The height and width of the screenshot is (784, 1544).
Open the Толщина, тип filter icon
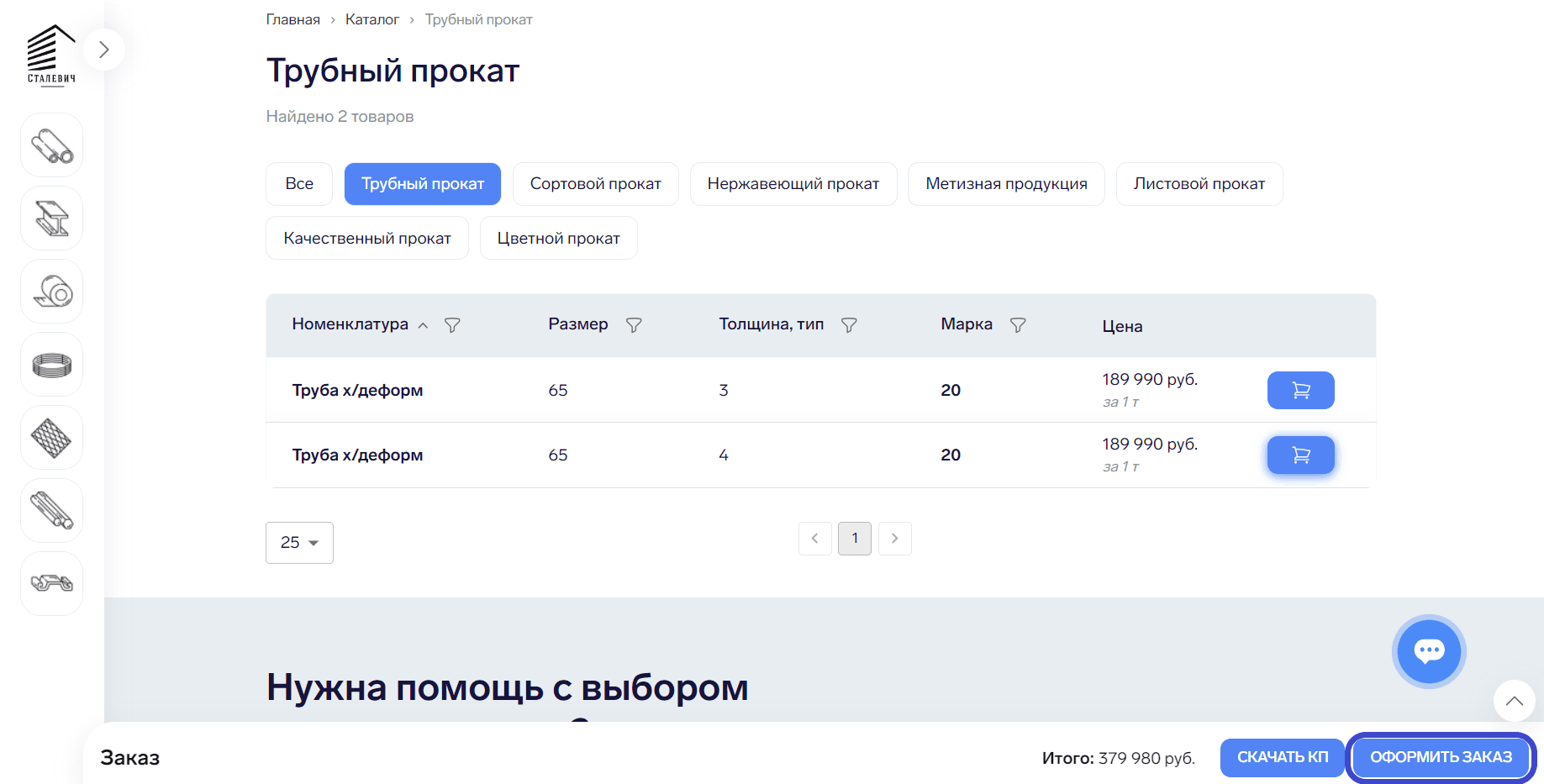849,325
